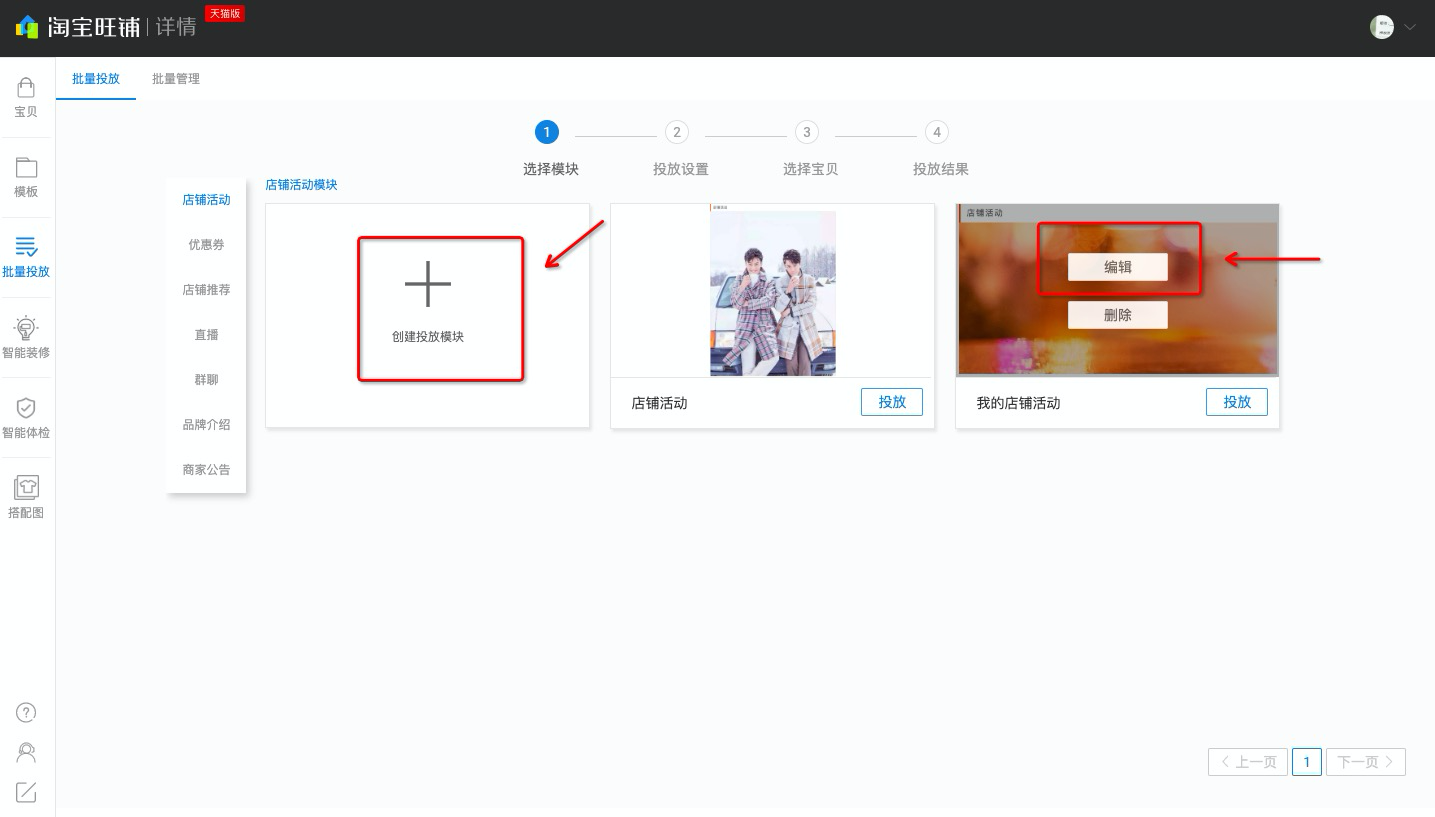This screenshot has width=1435, height=817.
Task: Select 直播 in the module list
Action: [206, 335]
